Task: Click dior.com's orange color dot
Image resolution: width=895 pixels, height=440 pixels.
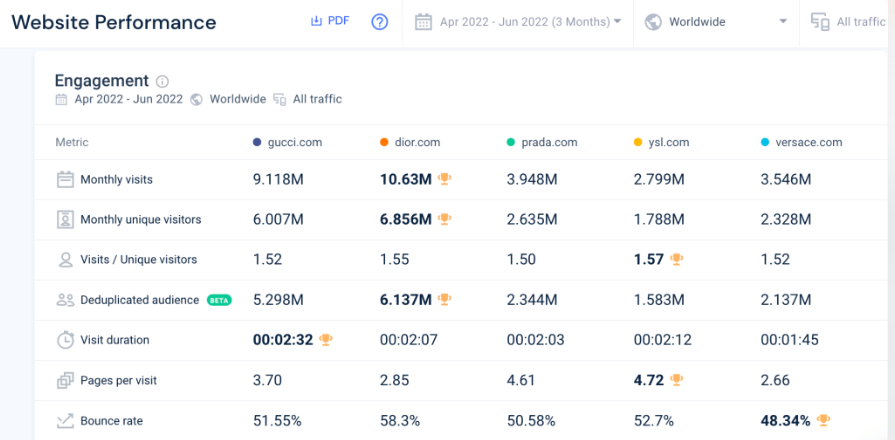Action: coord(384,142)
